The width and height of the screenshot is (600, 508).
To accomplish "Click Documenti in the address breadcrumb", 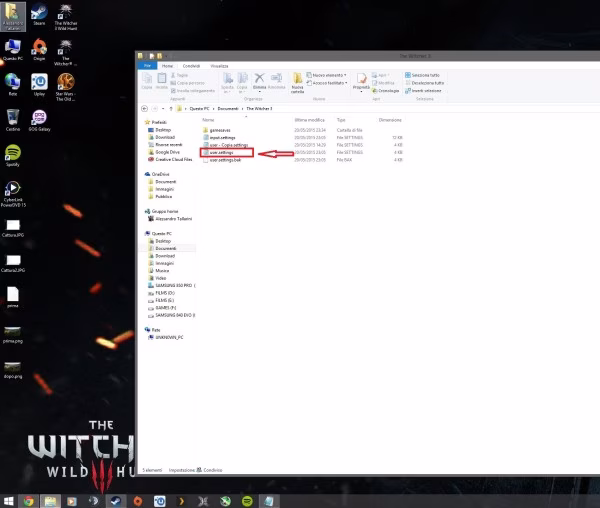I will [228, 109].
